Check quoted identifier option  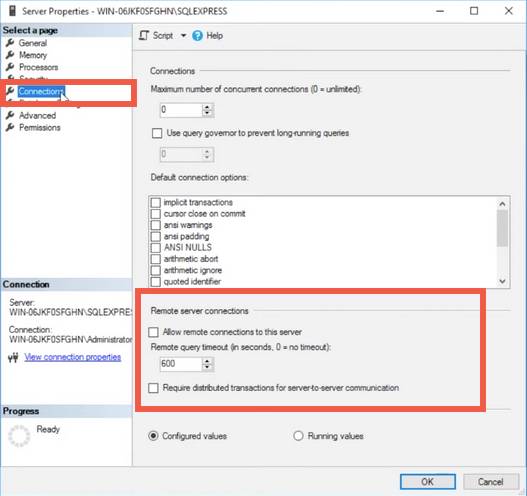[155, 282]
